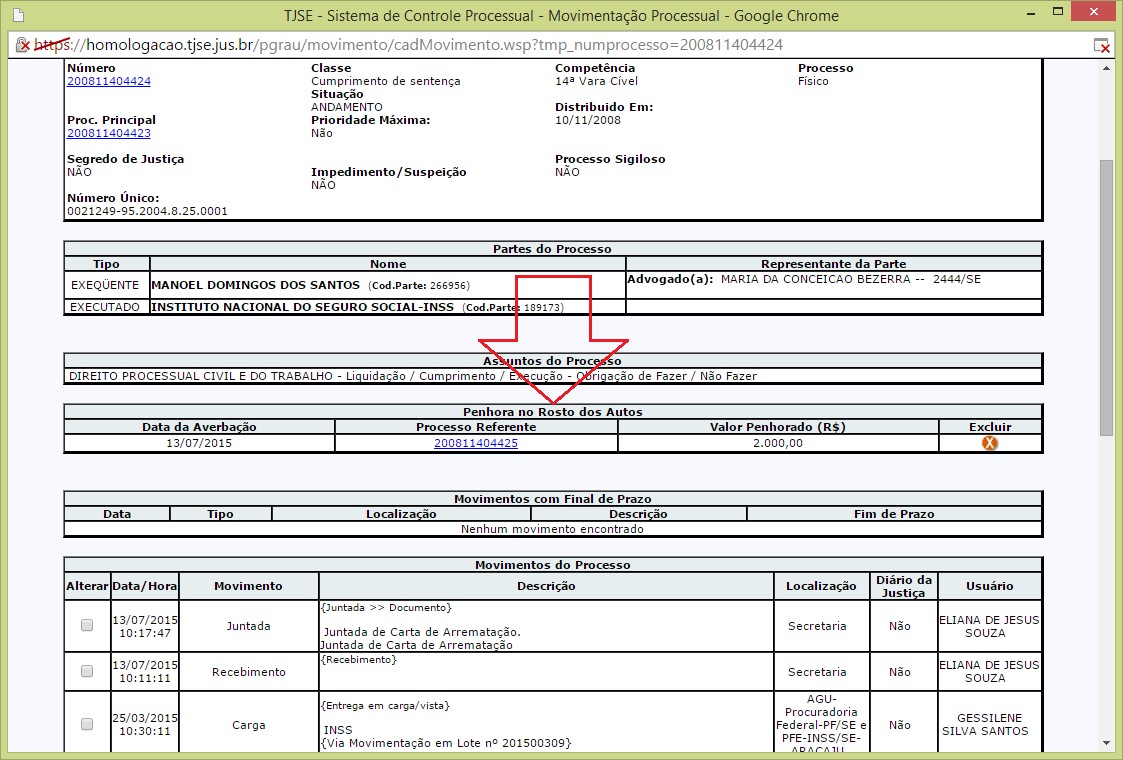Open process number link 200811404424

[109, 81]
